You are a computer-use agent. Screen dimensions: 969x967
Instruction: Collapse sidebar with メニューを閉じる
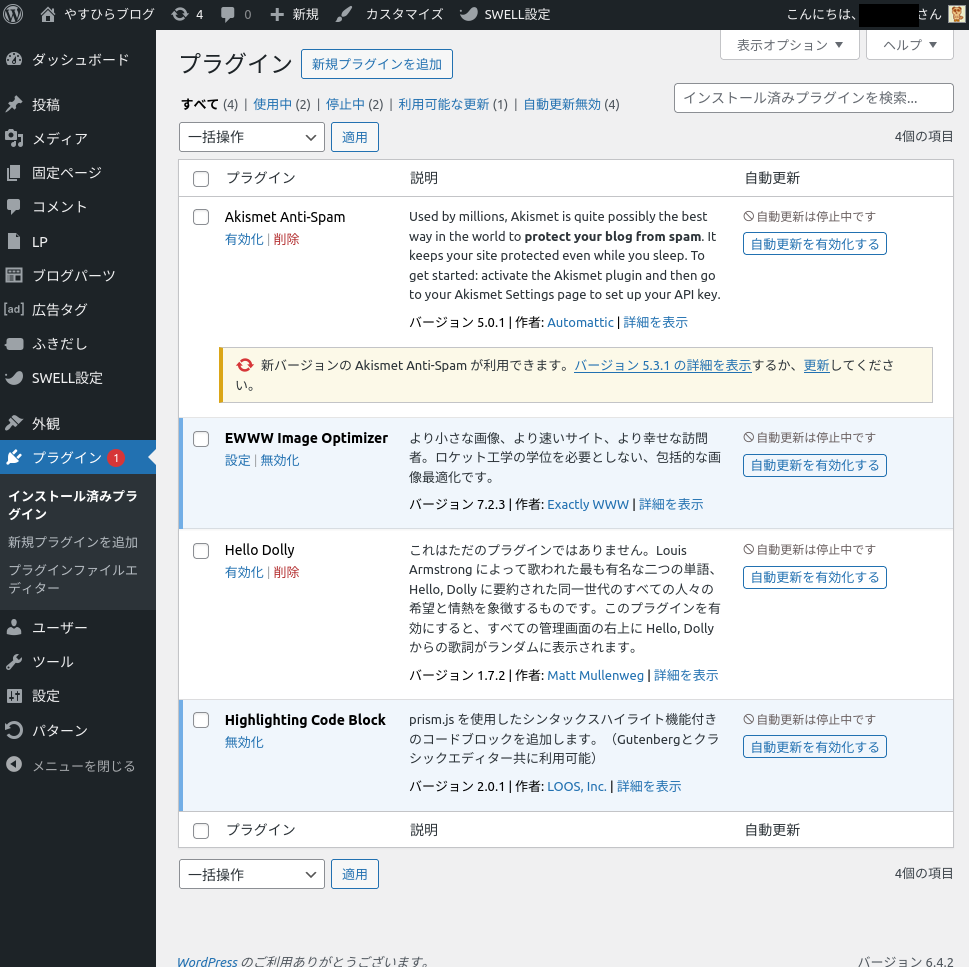[x=83, y=766]
